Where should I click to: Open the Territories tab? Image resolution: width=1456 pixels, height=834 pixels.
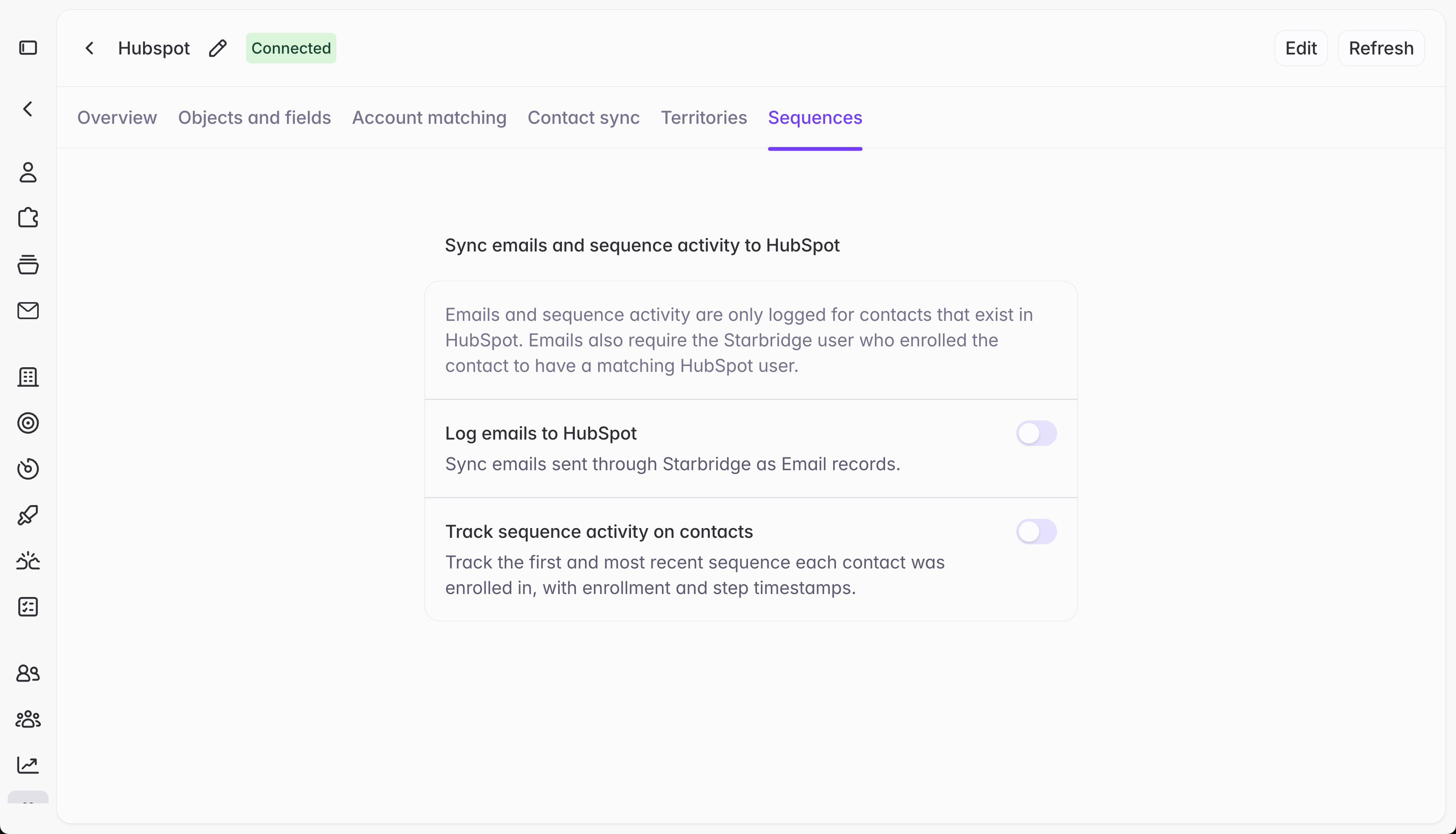[704, 117]
